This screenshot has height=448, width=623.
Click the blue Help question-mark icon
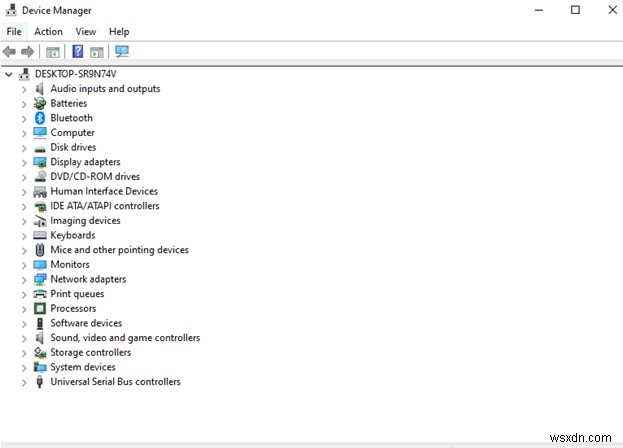77,52
